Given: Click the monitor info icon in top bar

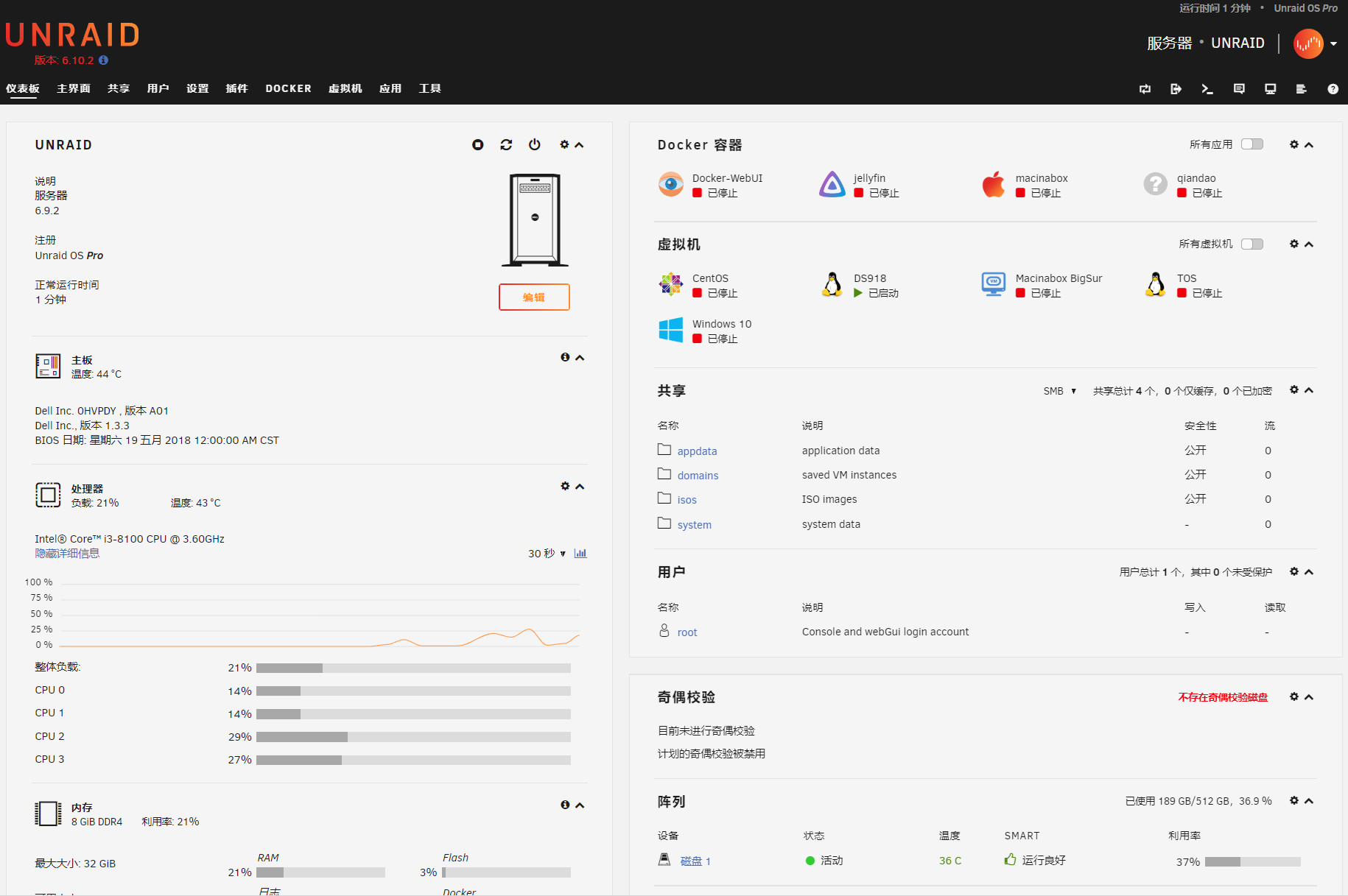Looking at the screenshot, I should pos(1271,89).
